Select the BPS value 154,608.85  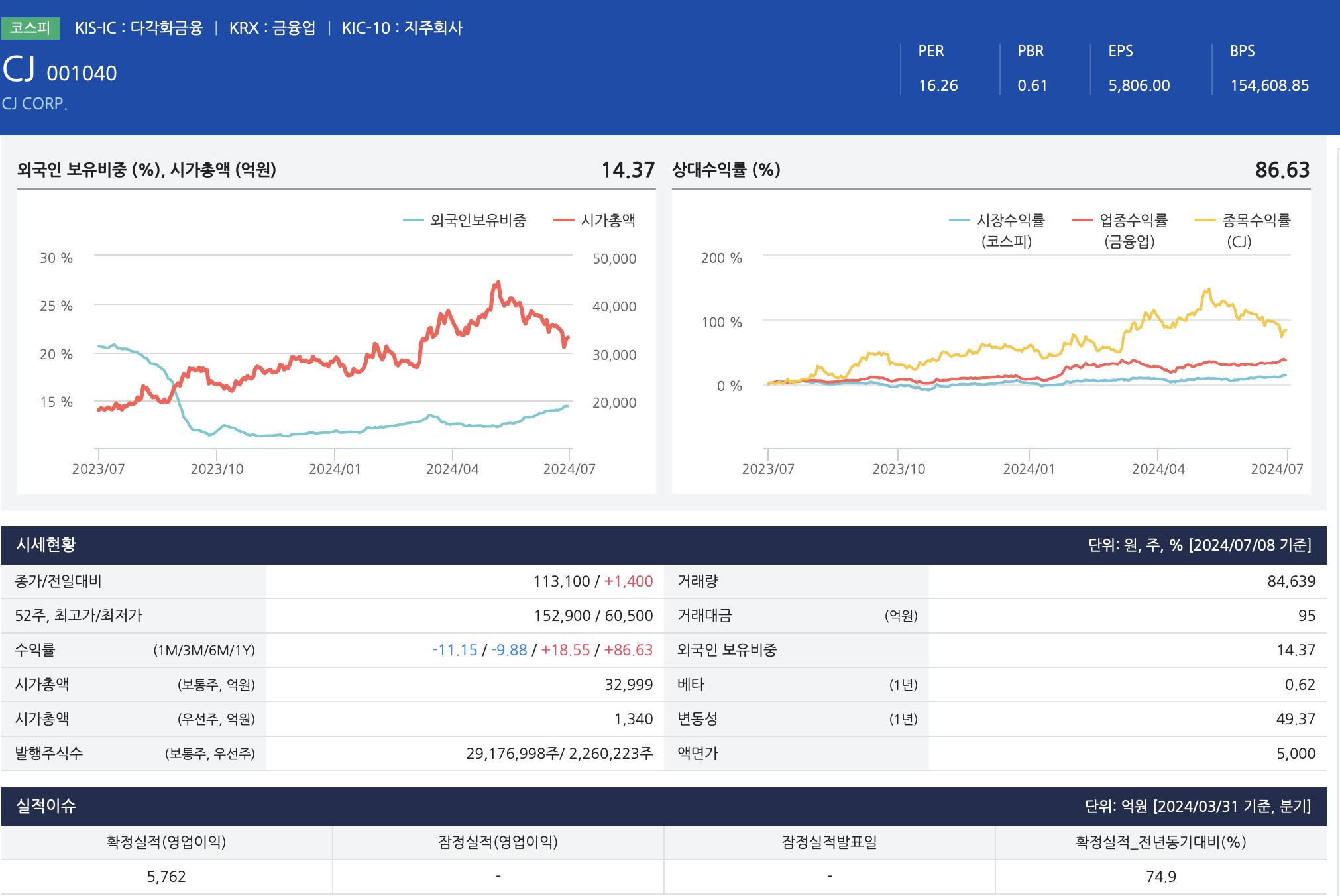1269,85
